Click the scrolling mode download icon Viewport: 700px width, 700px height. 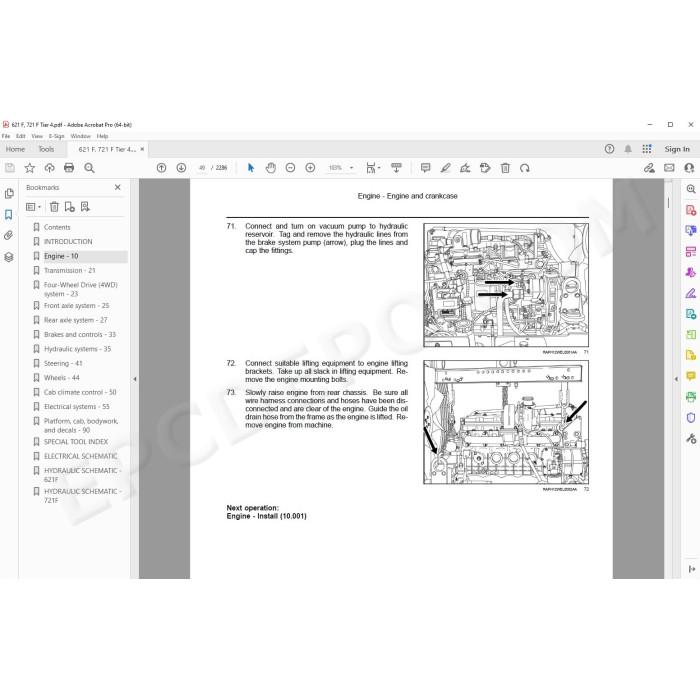(x=396, y=168)
